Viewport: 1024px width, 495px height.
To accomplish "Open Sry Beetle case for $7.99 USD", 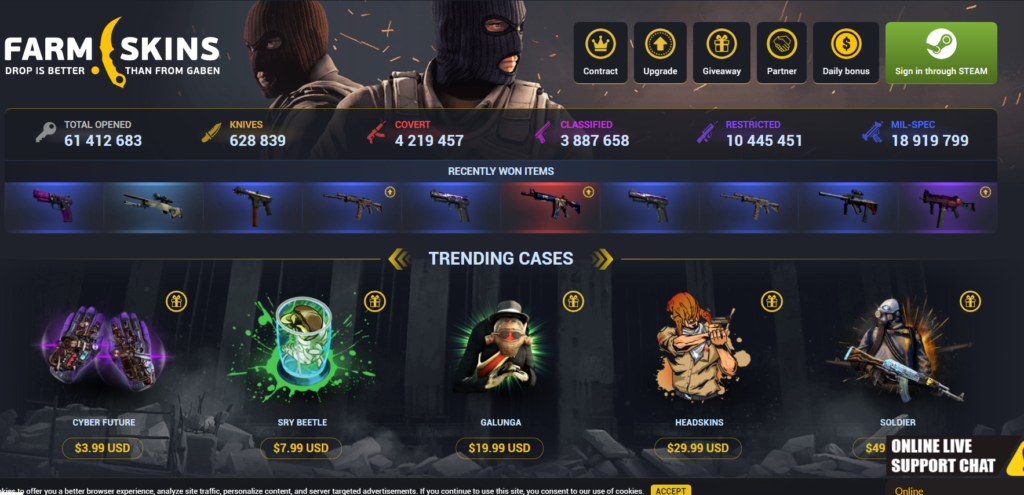I will coord(301,449).
